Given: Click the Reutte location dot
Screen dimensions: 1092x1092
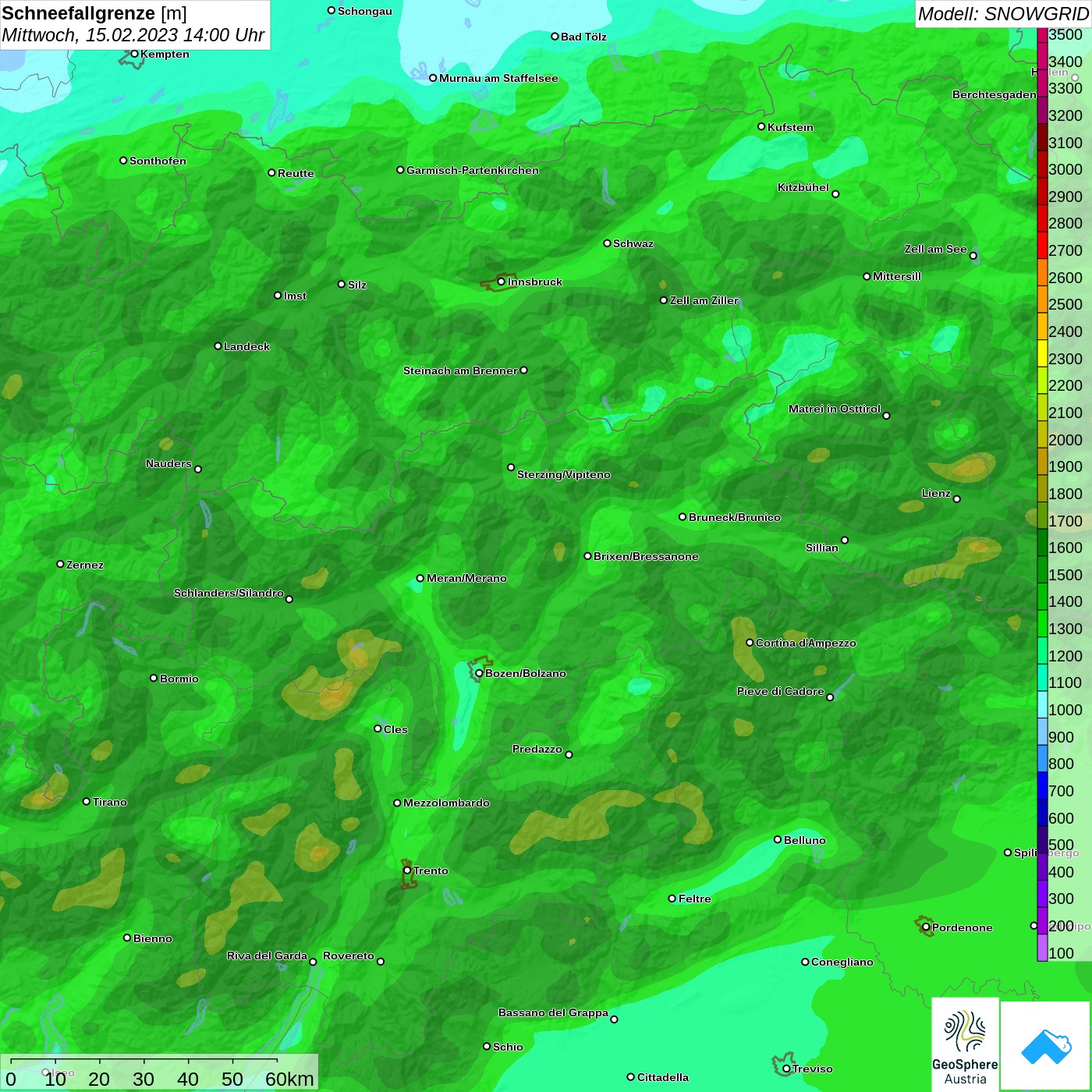Looking at the screenshot, I should point(271,173).
